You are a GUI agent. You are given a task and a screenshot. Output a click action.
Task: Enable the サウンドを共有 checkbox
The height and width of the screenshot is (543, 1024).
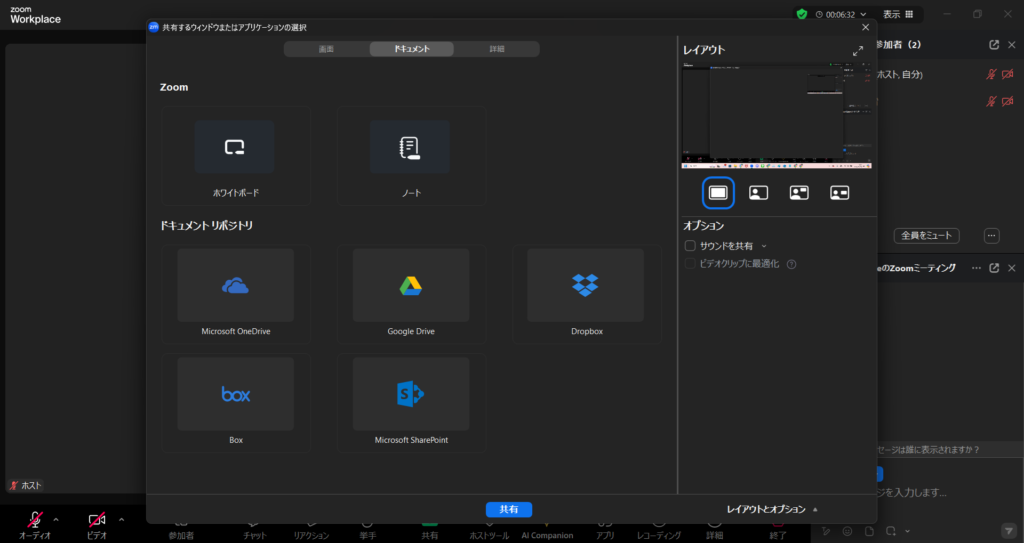pyautogui.click(x=690, y=245)
